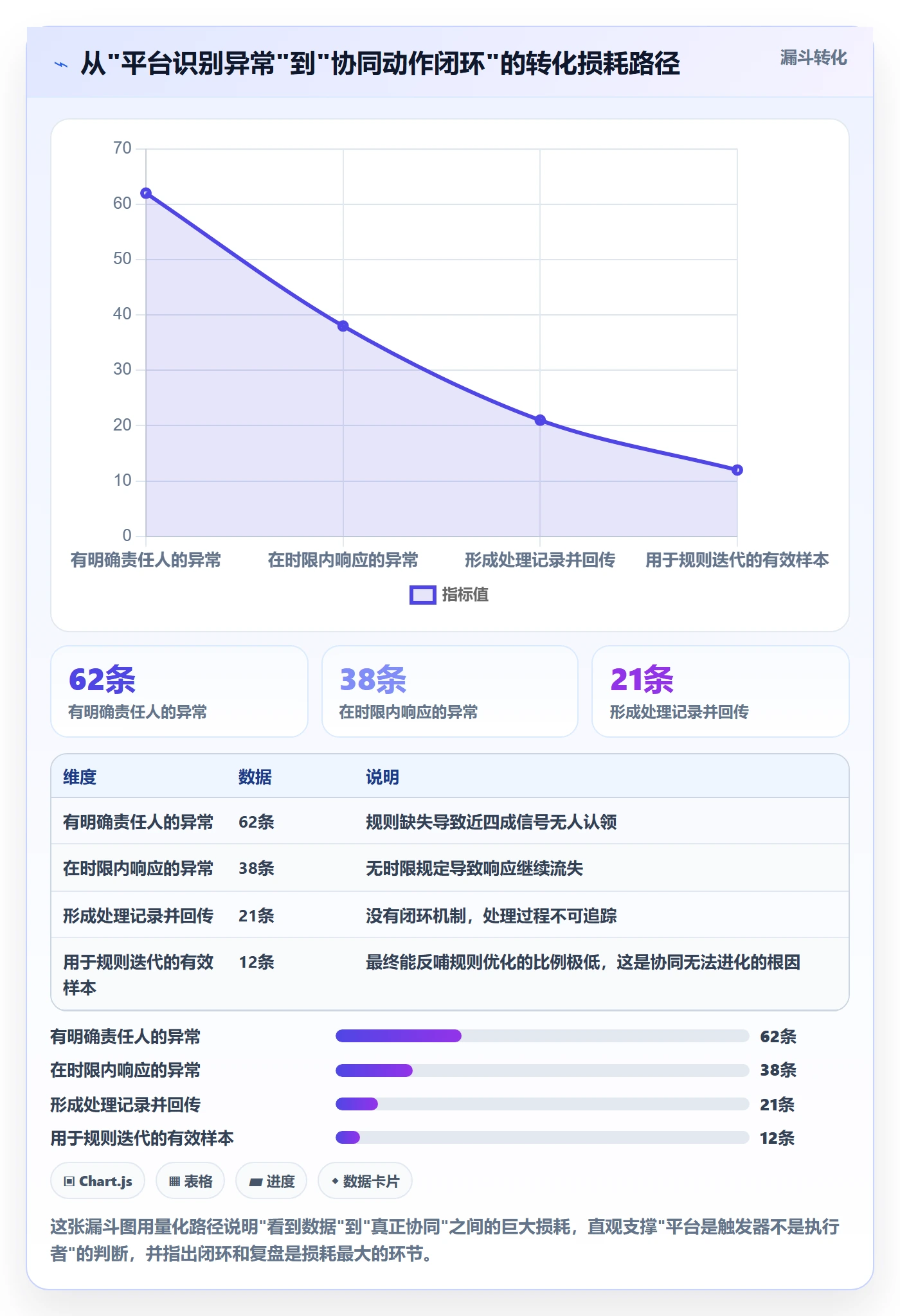This screenshot has width=900, height=1316.
Task: Select the 表格 tag chip
Action: tap(190, 1181)
